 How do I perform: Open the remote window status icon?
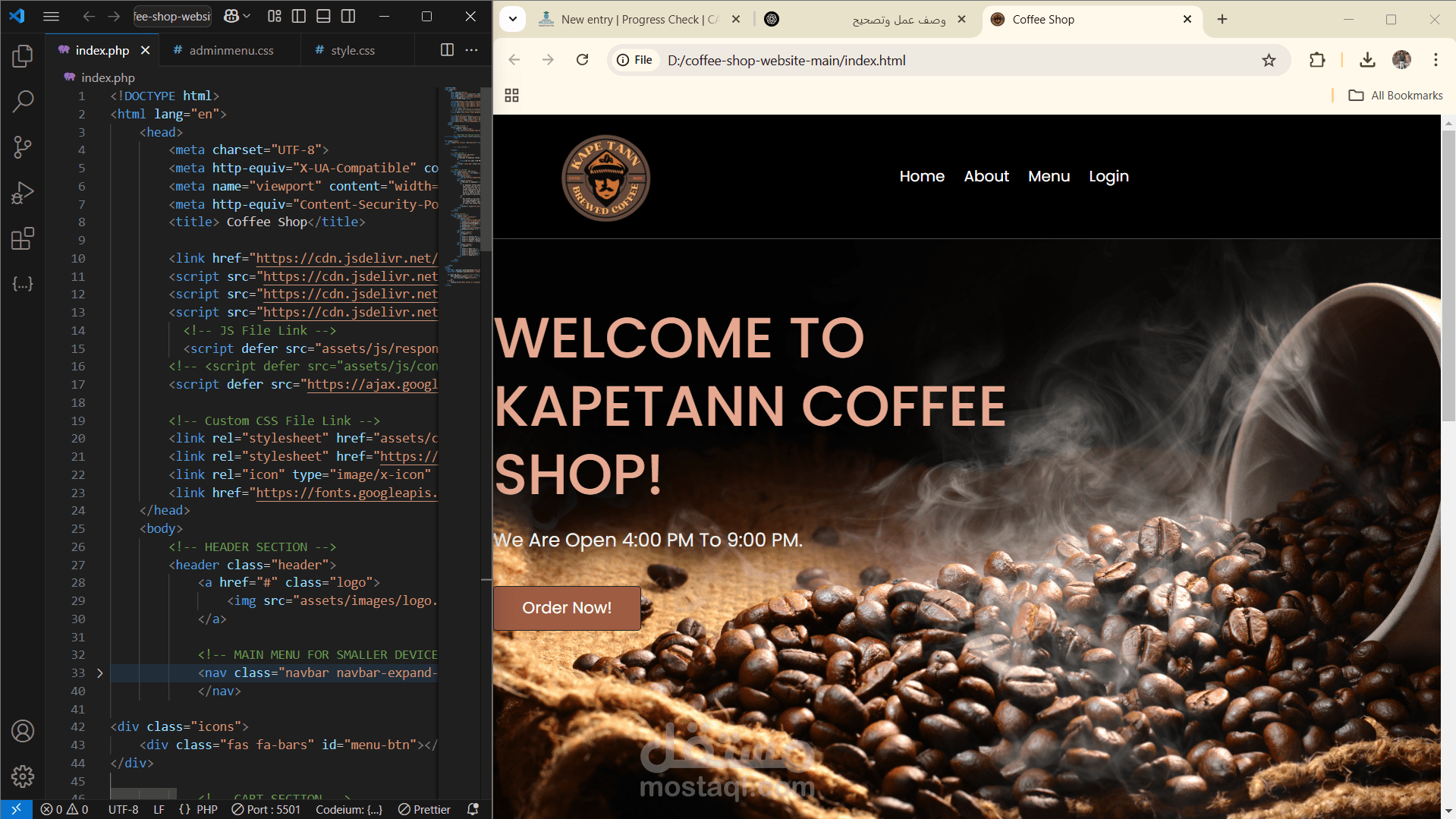click(x=16, y=809)
